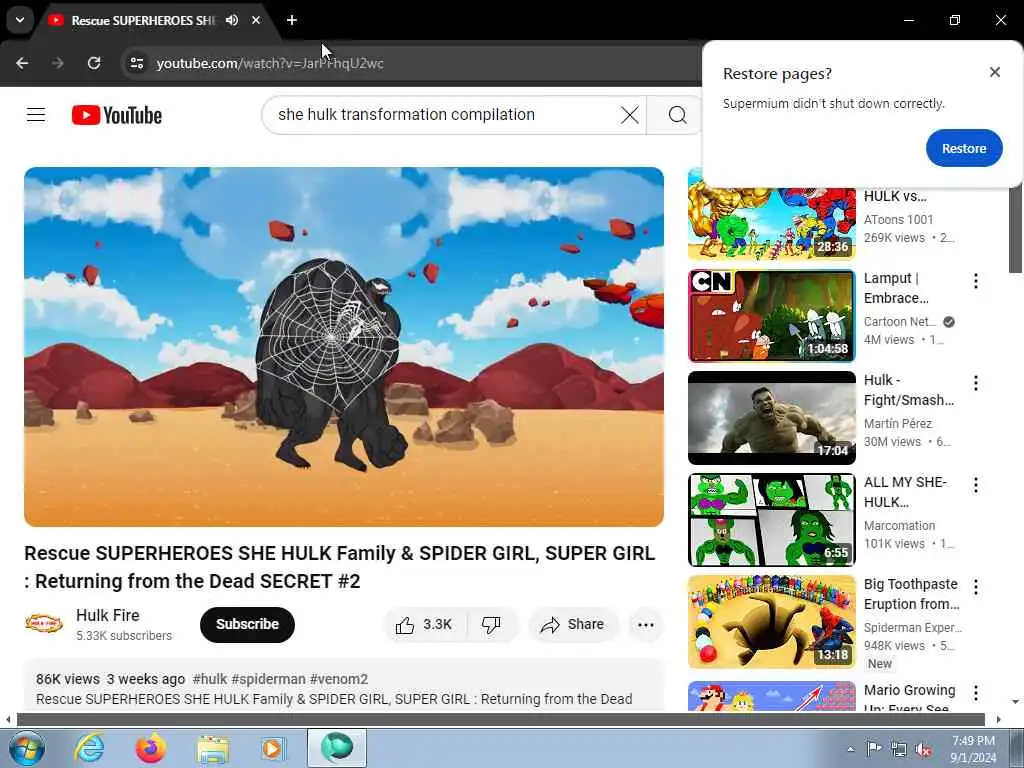The width and height of the screenshot is (1024, 768).
Task: Show hidden tray icons arrow
Action: (850, 749)
